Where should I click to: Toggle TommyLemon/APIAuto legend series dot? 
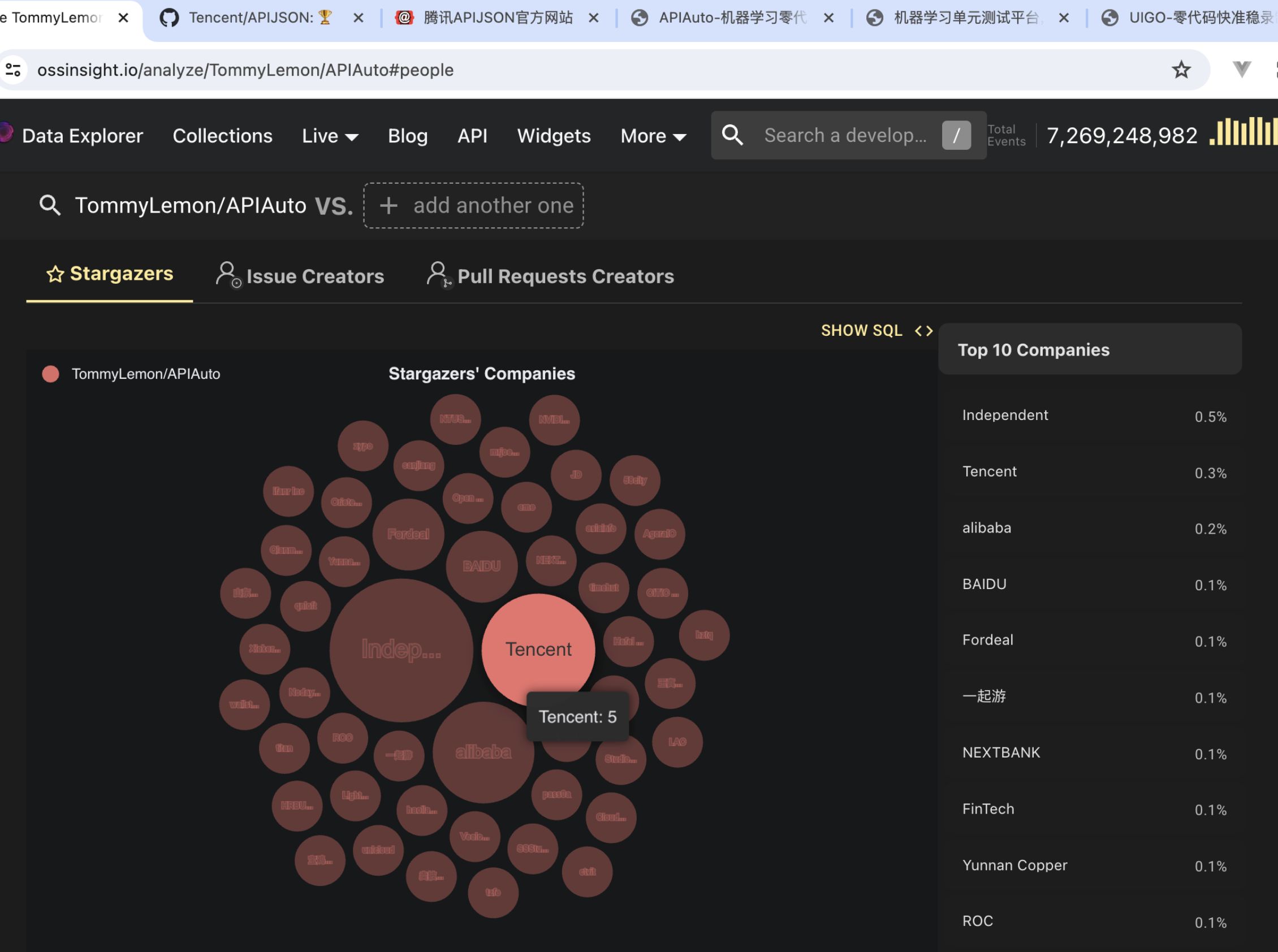point(51,374)
